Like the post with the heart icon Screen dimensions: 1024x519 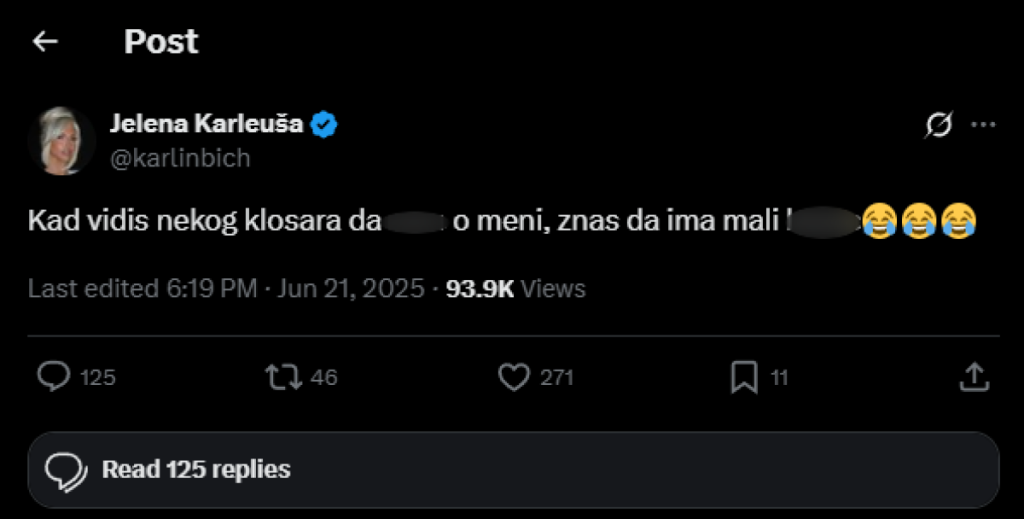513,376
